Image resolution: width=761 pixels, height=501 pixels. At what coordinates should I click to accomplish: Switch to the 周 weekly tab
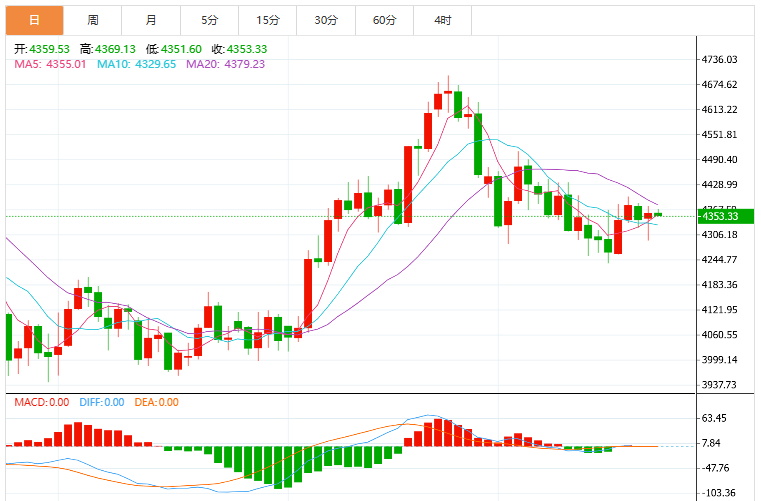point(93,20)
